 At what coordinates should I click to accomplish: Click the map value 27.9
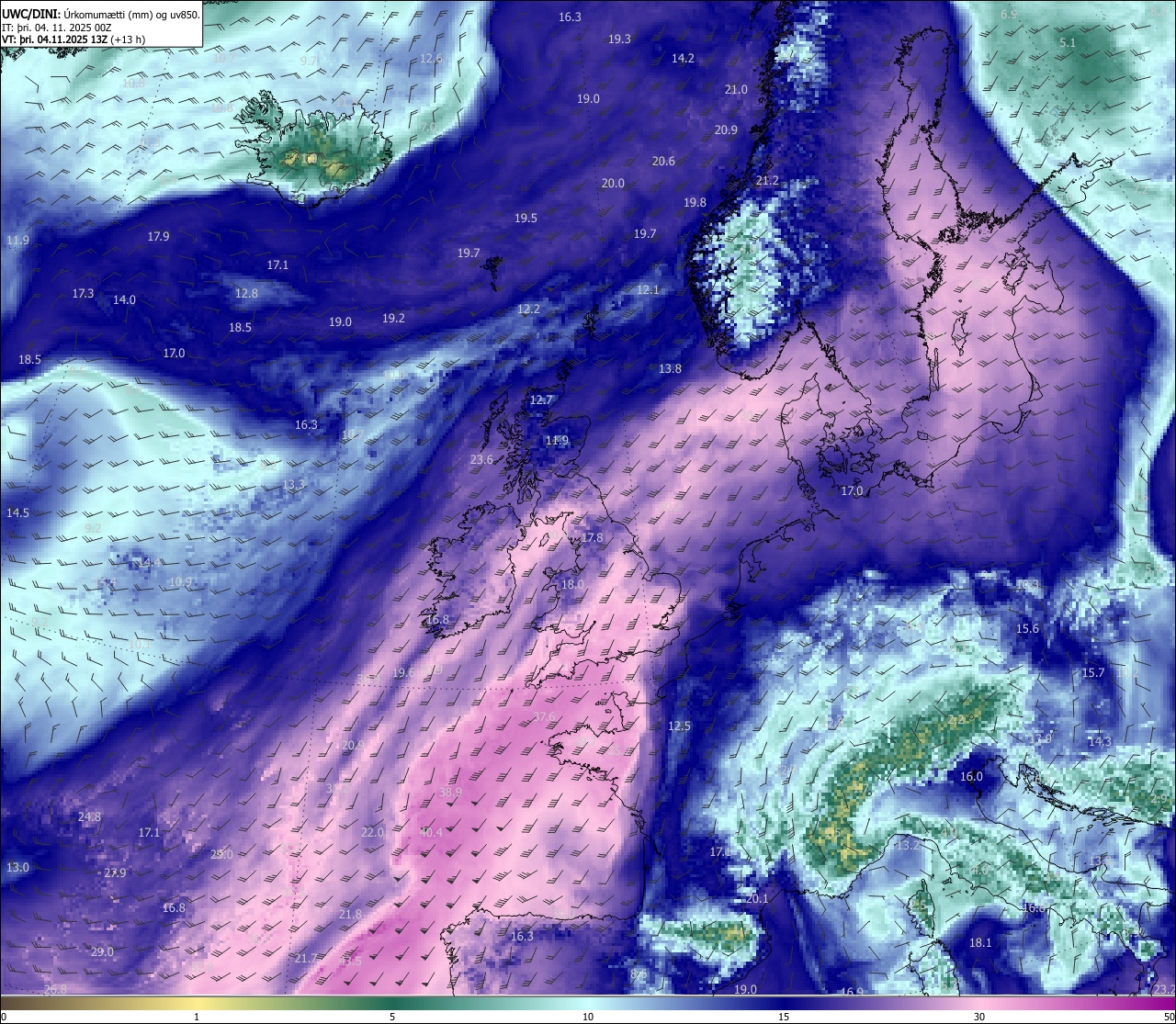click(115, 872)
